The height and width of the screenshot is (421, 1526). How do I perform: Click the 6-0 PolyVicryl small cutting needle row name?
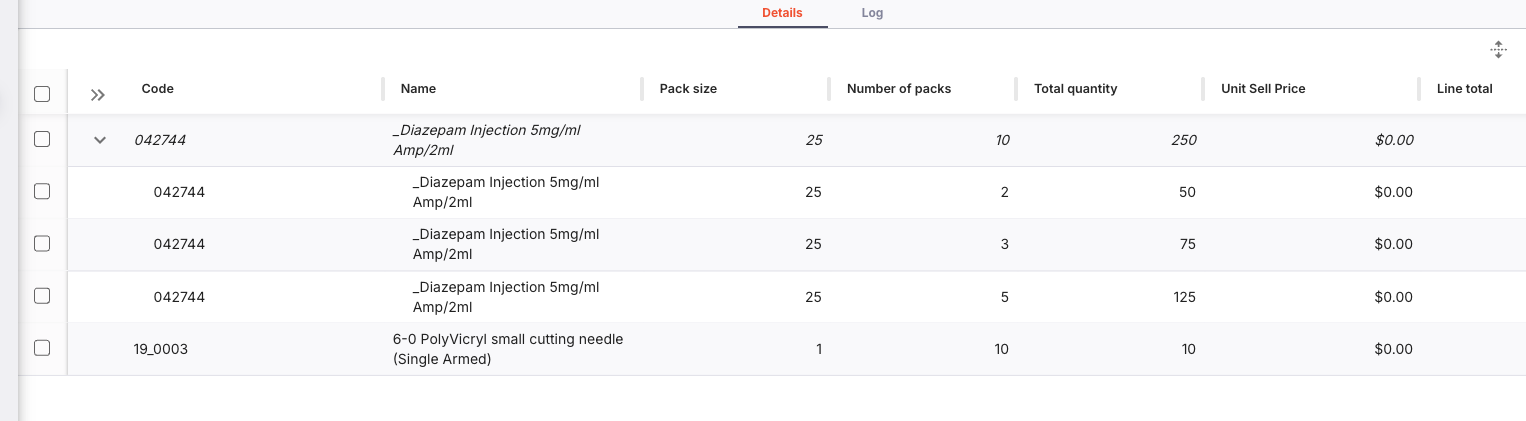(508, 349)
